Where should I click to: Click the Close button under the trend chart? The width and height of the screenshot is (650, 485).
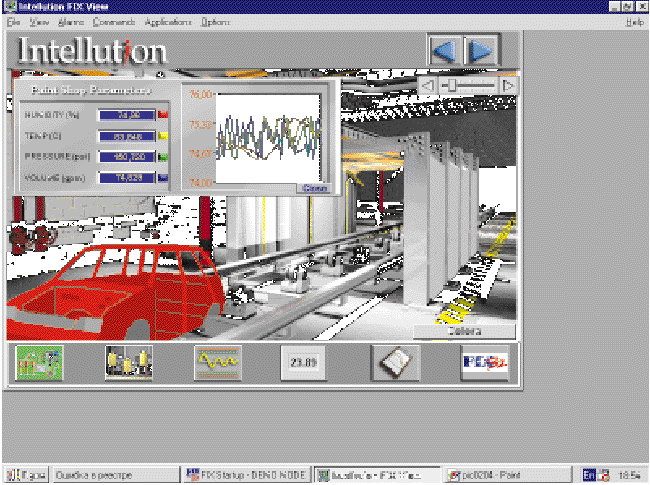coord(314,188)
